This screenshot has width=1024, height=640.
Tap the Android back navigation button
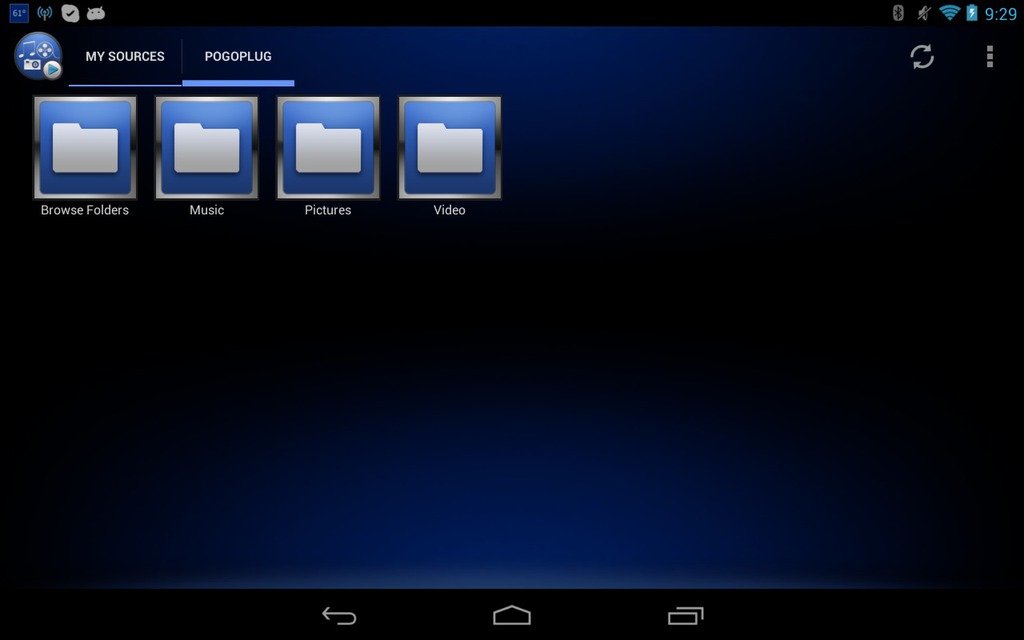point(340,615)
